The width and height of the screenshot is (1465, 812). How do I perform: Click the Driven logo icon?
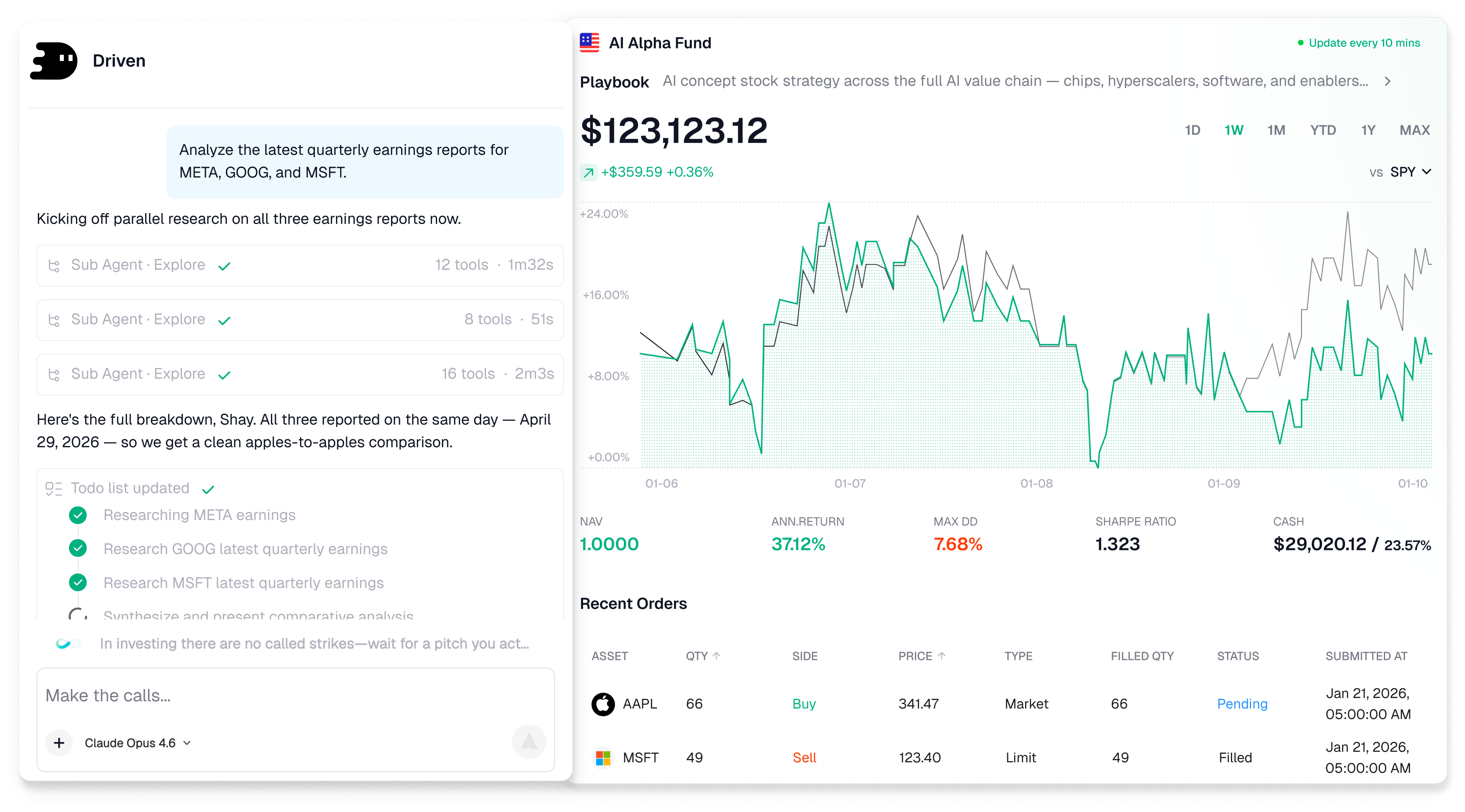pos(54,61)
